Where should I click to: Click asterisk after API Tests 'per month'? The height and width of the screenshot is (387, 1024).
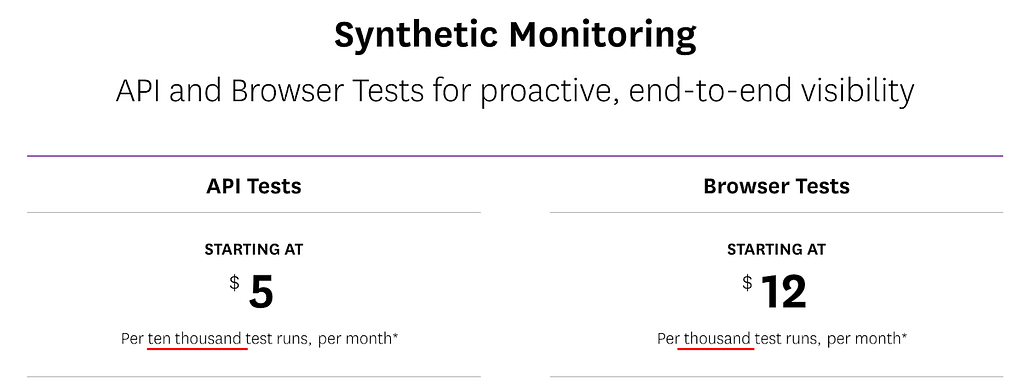coord(395,335)
